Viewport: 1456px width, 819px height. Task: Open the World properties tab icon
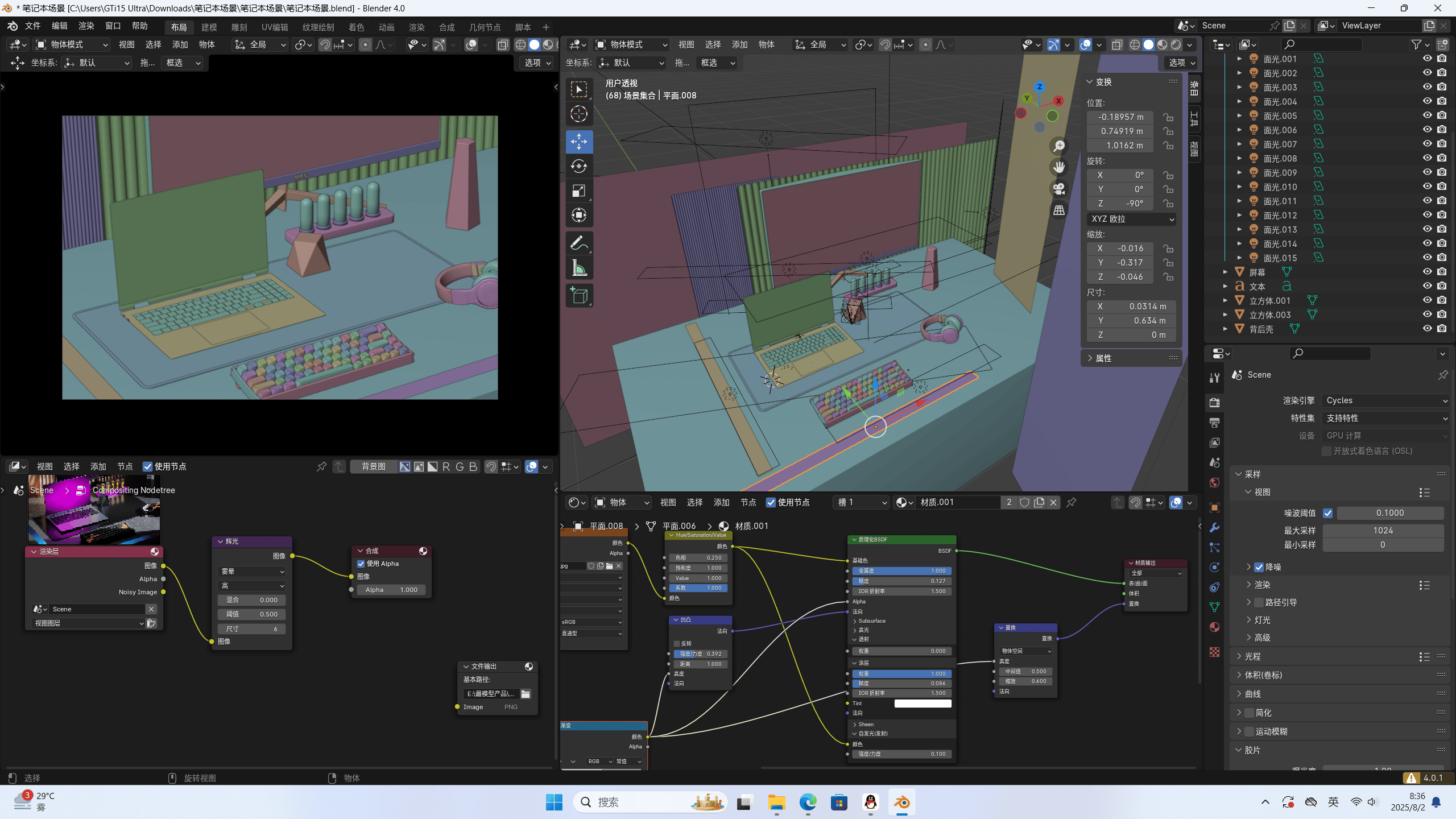pyautogui.click(x=1214, y=483)
